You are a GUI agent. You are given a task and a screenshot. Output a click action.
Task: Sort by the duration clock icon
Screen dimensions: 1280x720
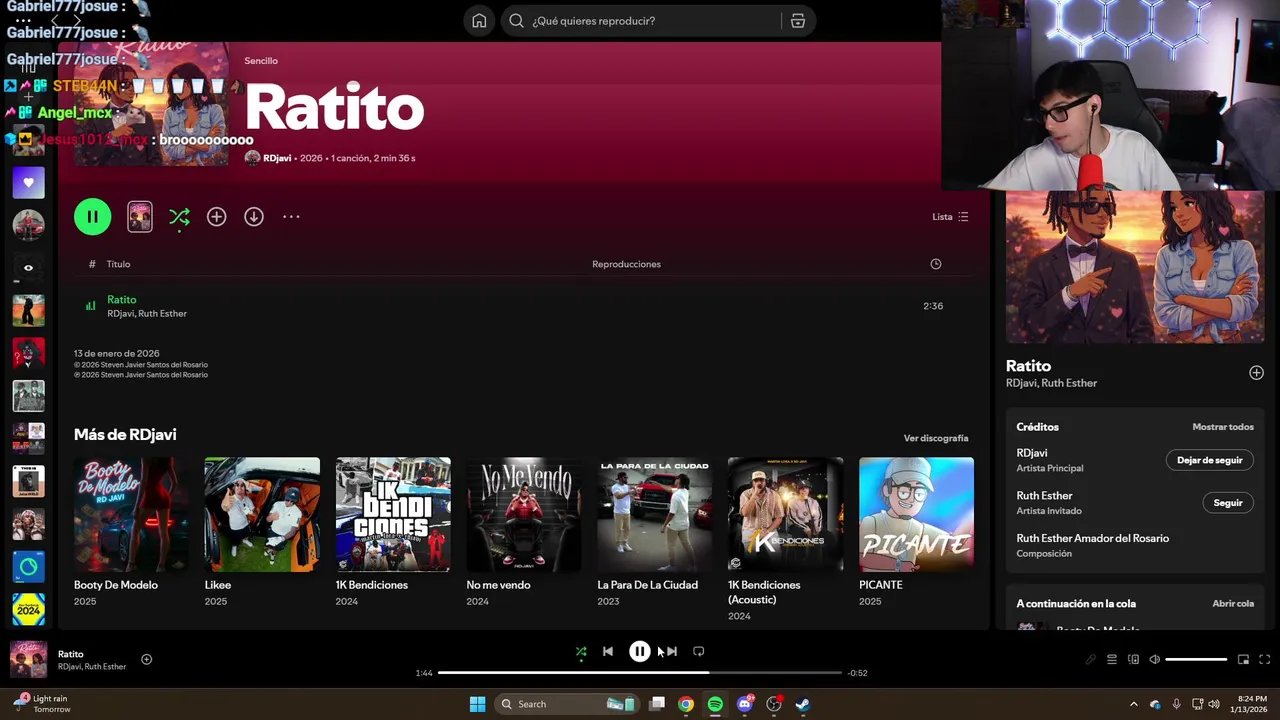pos(936,264)
